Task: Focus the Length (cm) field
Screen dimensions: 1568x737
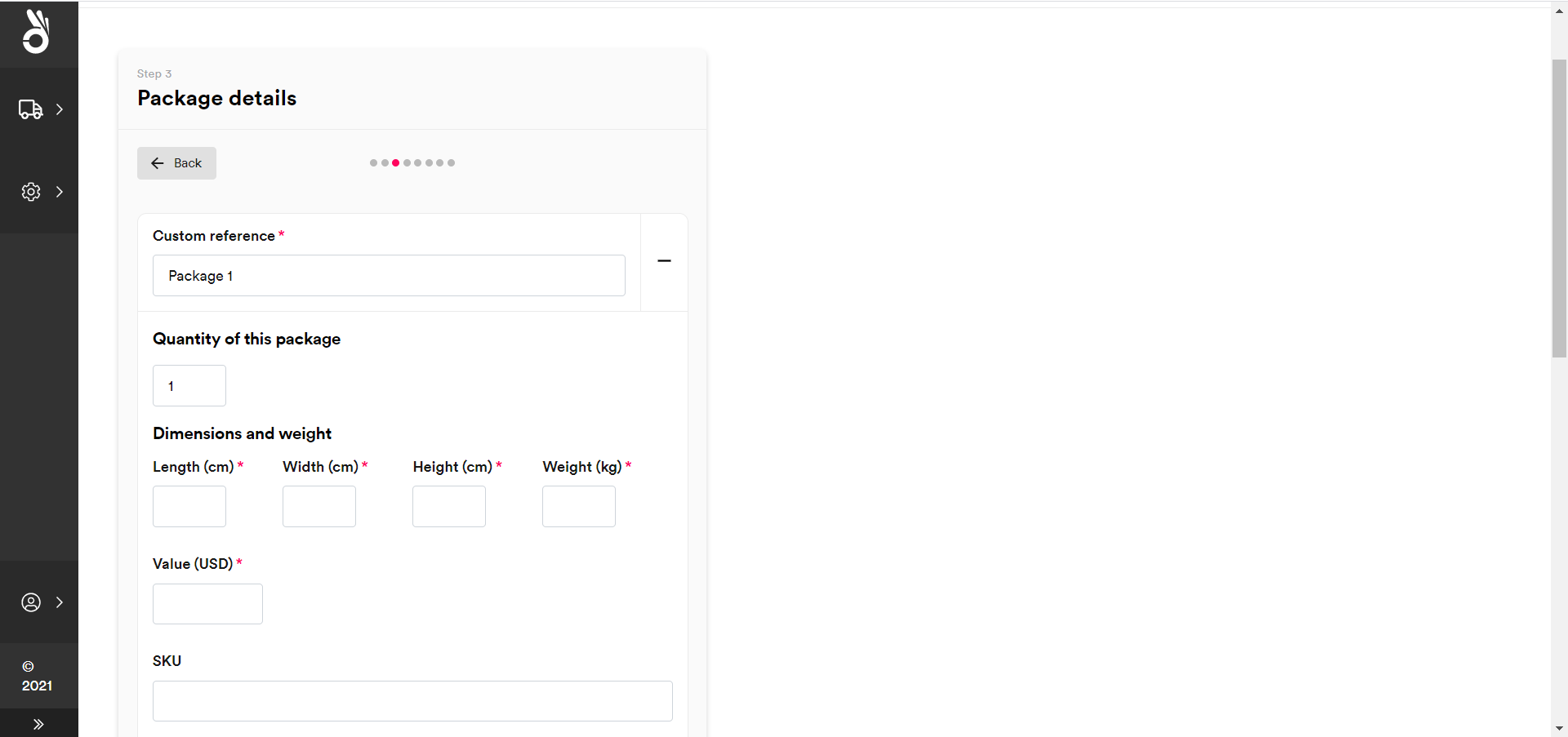Action: pos(189,507)
